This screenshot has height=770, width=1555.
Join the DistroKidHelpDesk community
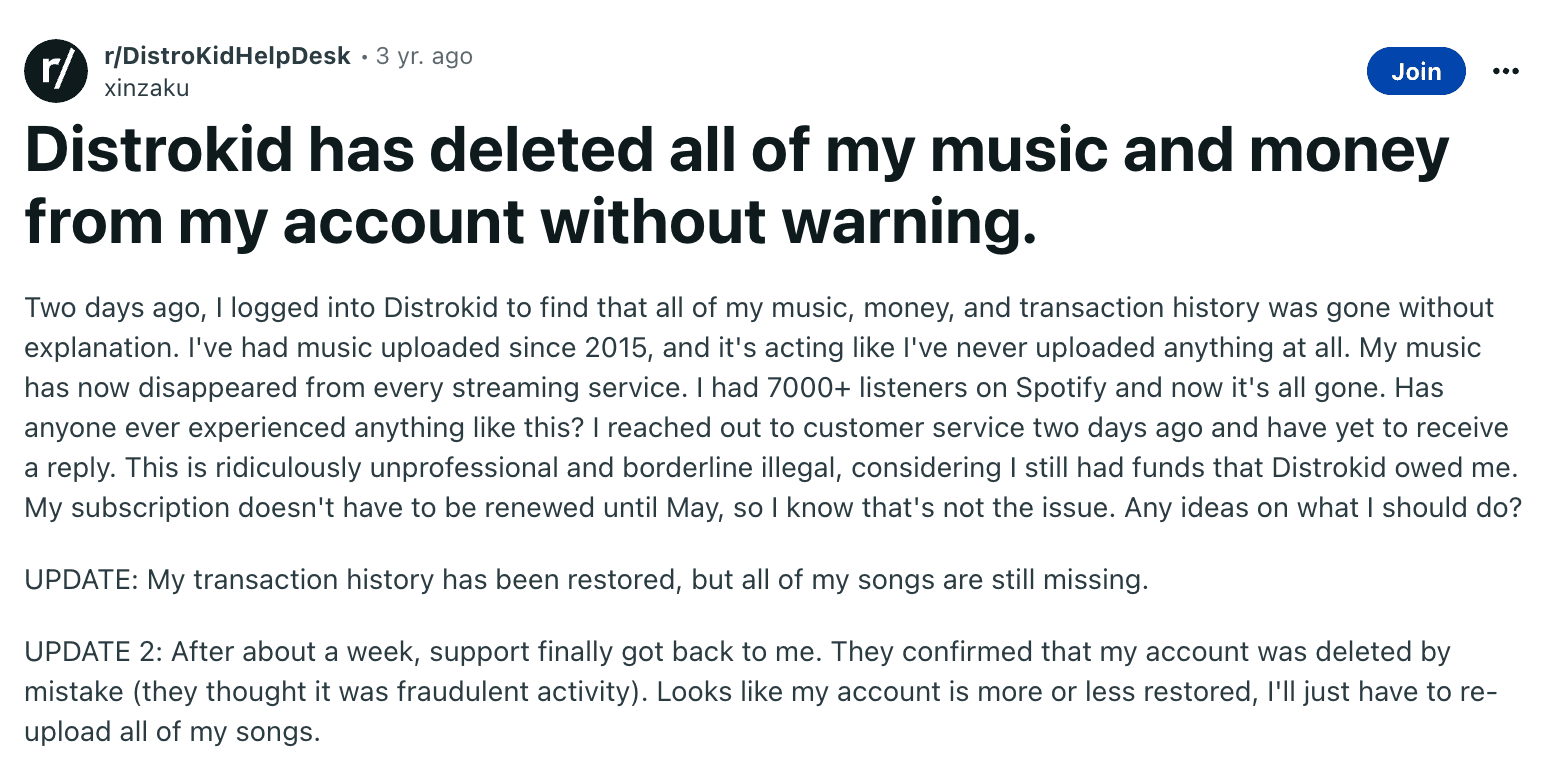pos(1416,71)
